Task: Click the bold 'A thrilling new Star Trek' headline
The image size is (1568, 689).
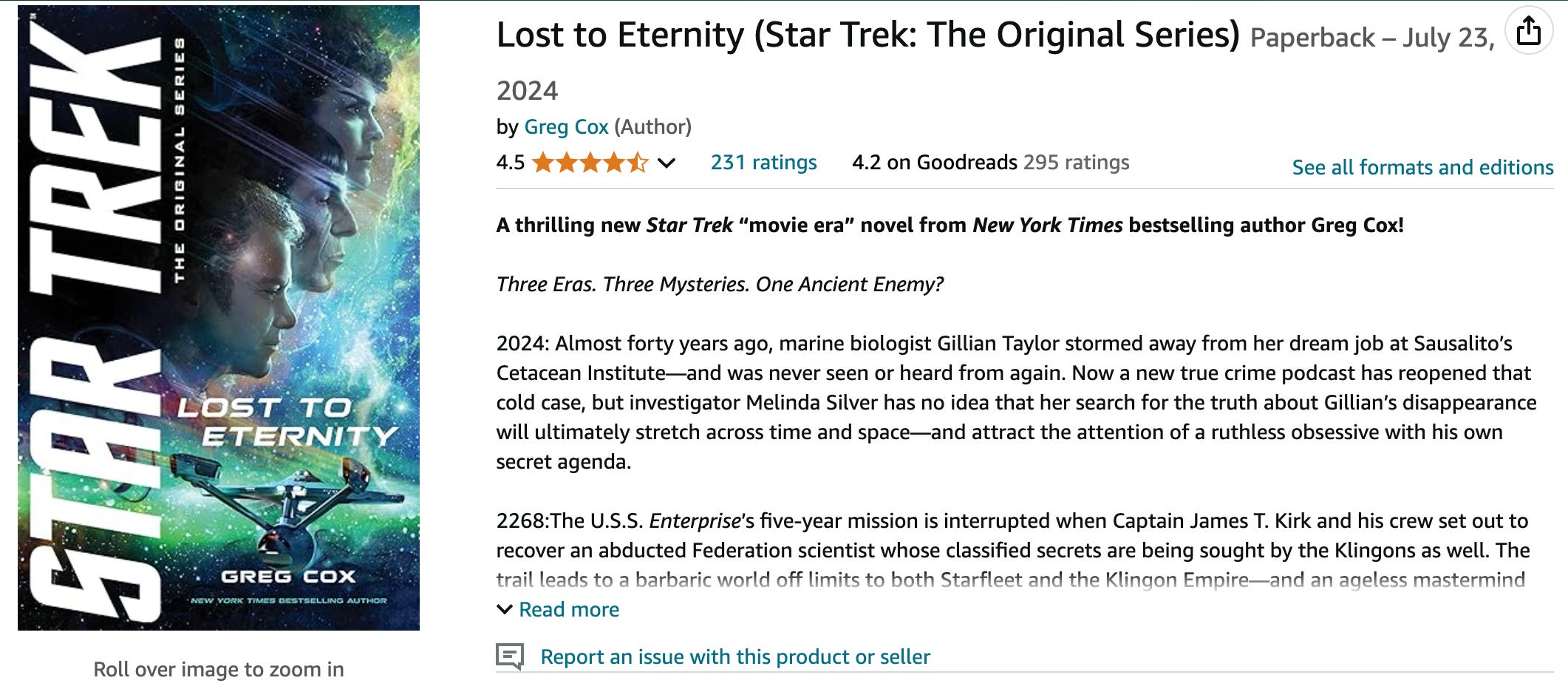Action: coord(950,225)
